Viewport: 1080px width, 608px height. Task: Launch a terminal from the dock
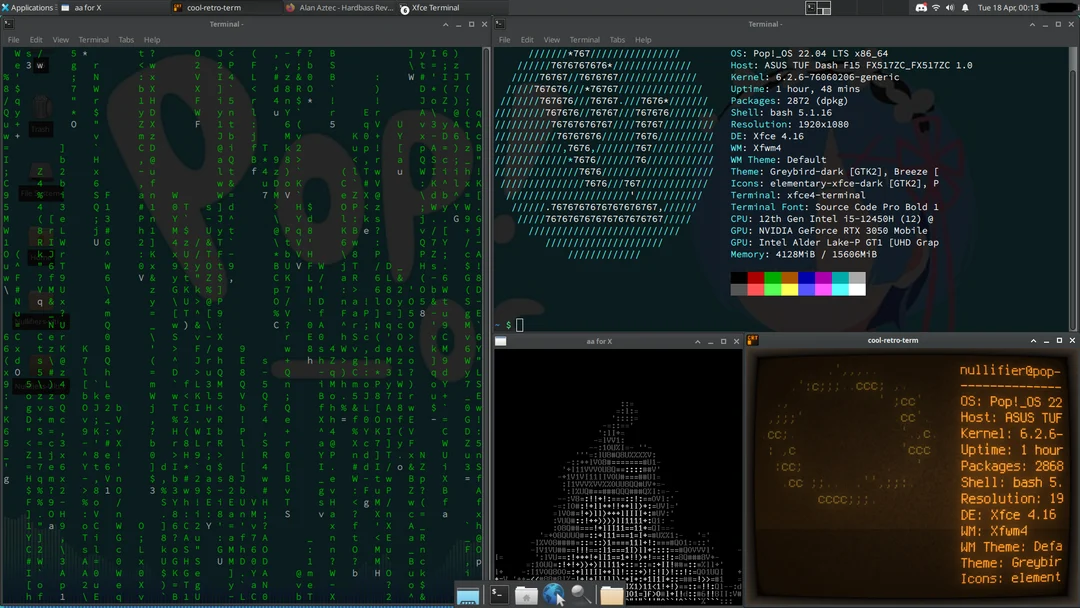497,594
